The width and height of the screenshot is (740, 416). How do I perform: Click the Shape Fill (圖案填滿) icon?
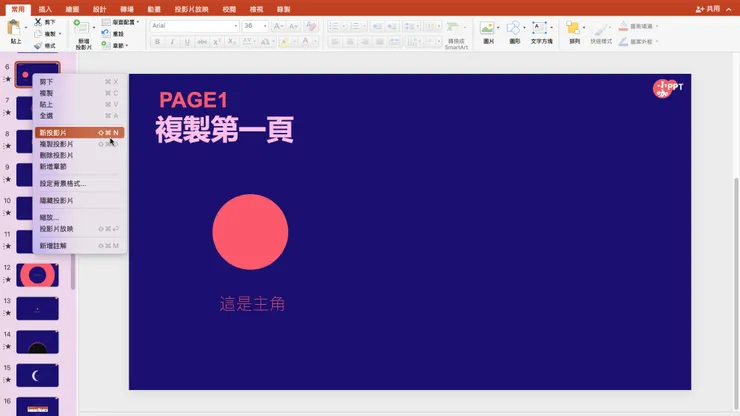[x=623, y=26]
